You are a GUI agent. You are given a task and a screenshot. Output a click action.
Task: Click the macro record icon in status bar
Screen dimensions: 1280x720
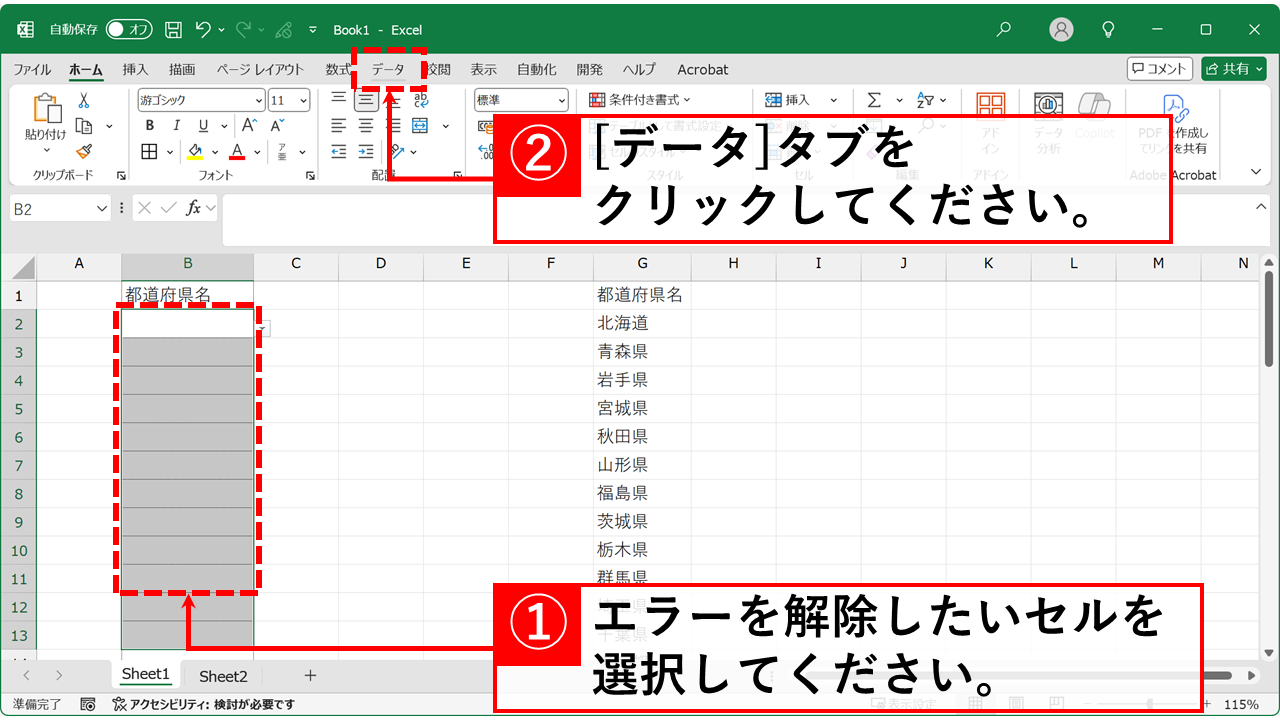[x=88, y=704]
